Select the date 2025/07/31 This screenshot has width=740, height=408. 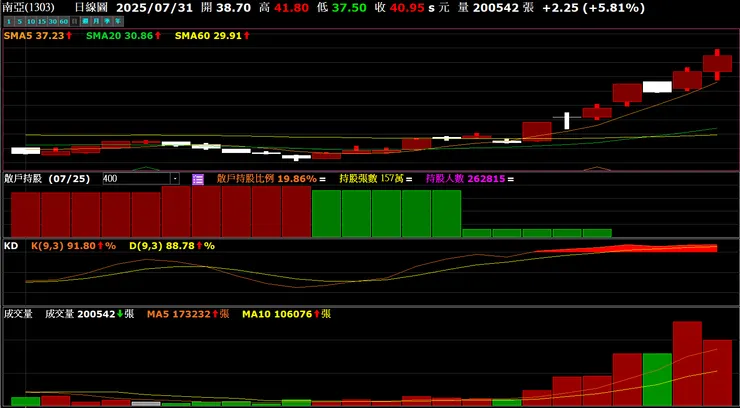point(154,8)
